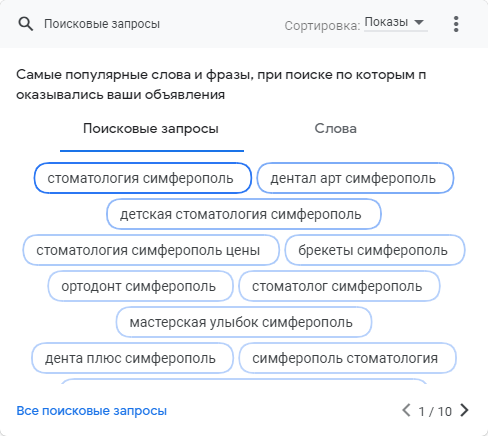Select chip стоматология симферополь
The image size is (488, 436).
pos(143,178)
